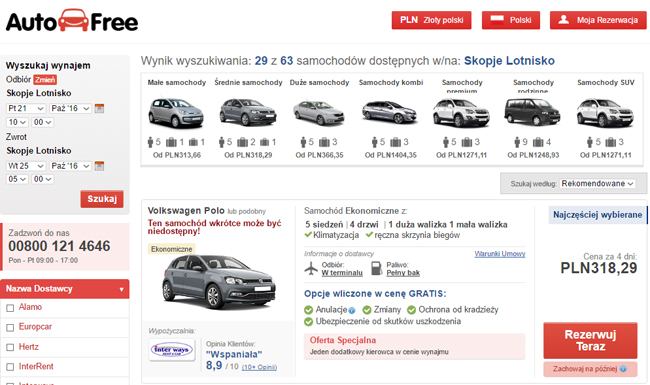The width and height of the screenshot is (650, 385).
Task: Click the Alamo supplier label
Action: 30,307
